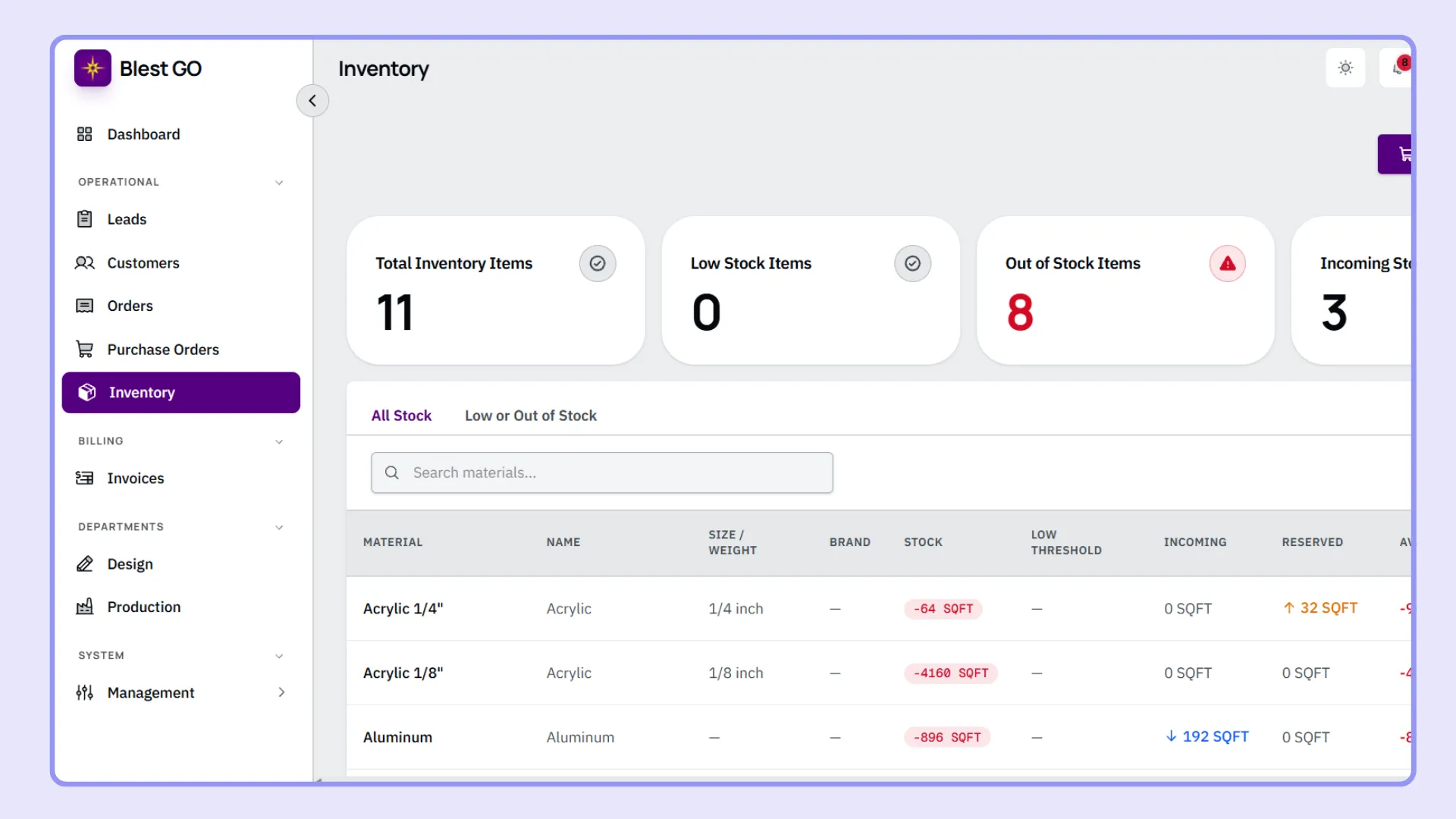
Task: Open the Purchase Orders menu item
Action: (180, 350)
